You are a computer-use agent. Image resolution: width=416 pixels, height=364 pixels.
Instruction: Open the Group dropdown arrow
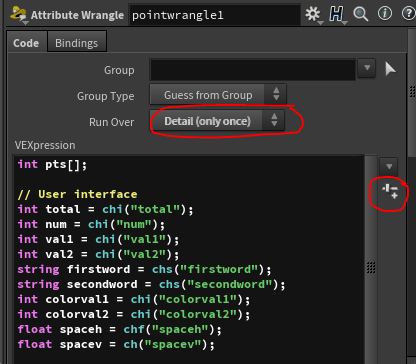click(367, 68)
